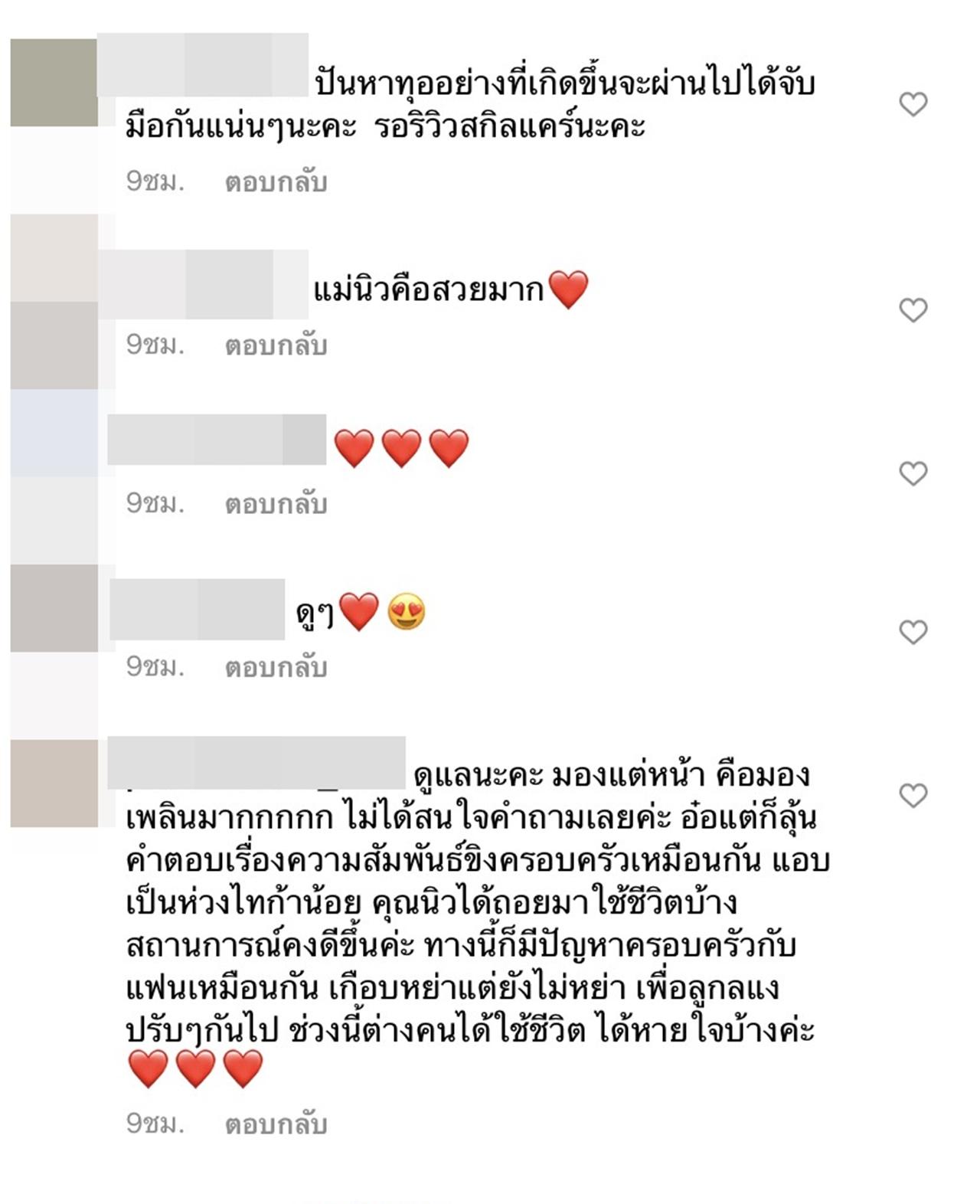Viewport: 980px width, 1204px height.
Task: Open blurred username before แม่นิวคือสวยมาก
Action: [x=203, y=284]
